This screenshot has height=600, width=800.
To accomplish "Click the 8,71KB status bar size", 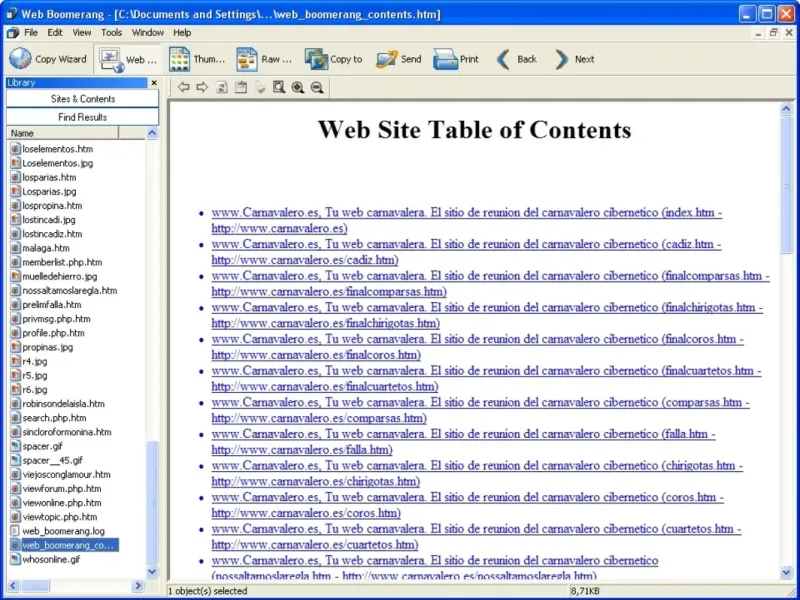I will (x=585, y=591).
